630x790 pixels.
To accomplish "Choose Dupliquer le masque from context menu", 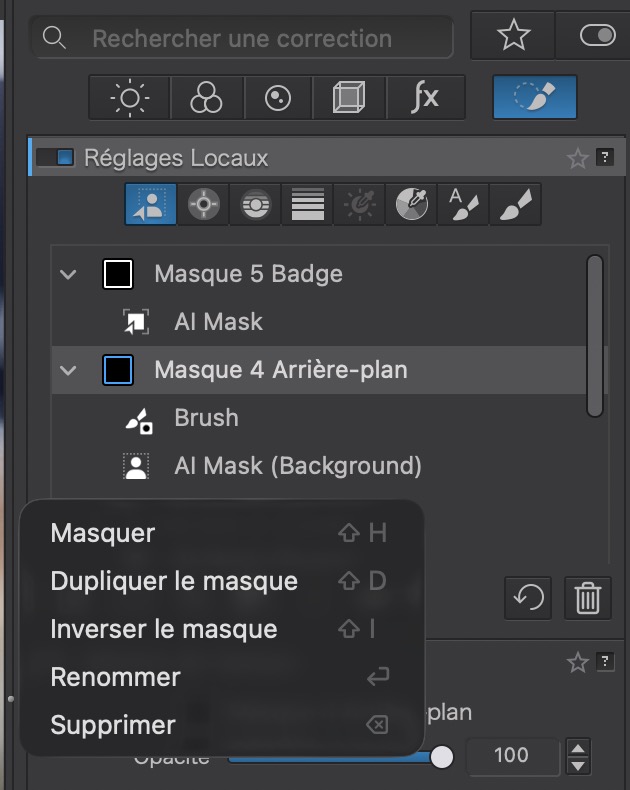I will (x=174, y=581).
